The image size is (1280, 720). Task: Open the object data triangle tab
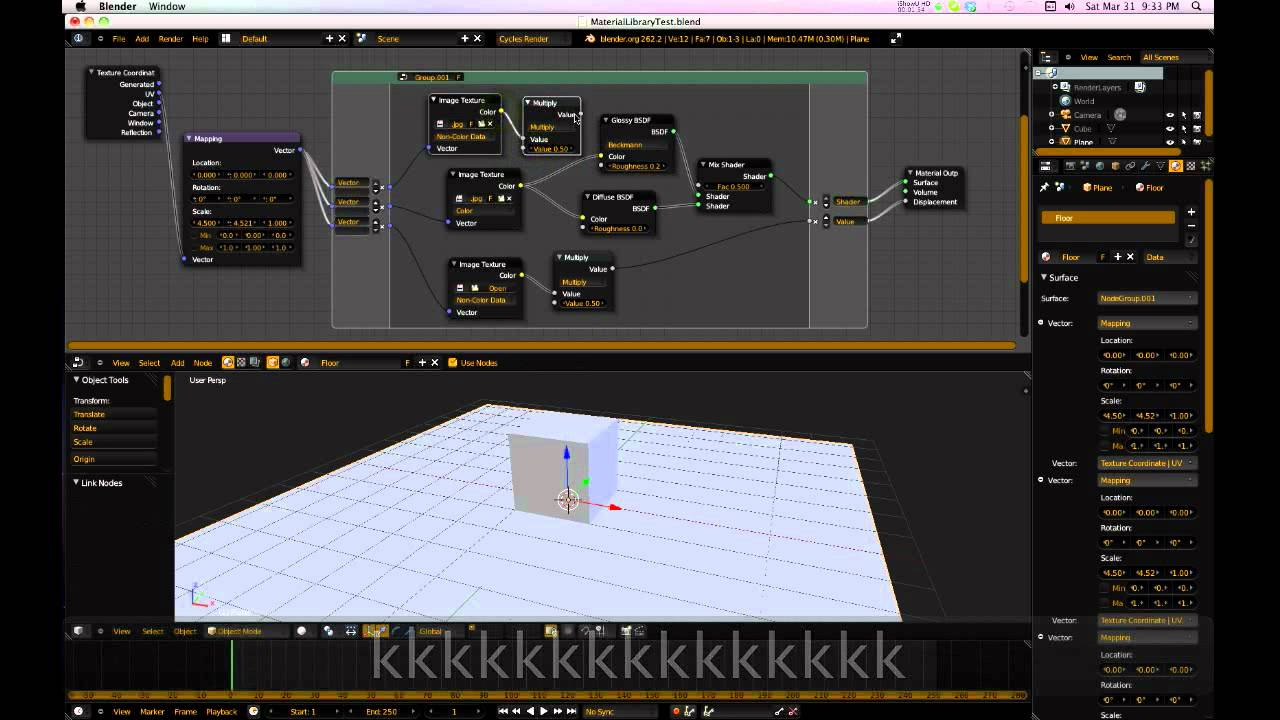tap(1161, 166)
